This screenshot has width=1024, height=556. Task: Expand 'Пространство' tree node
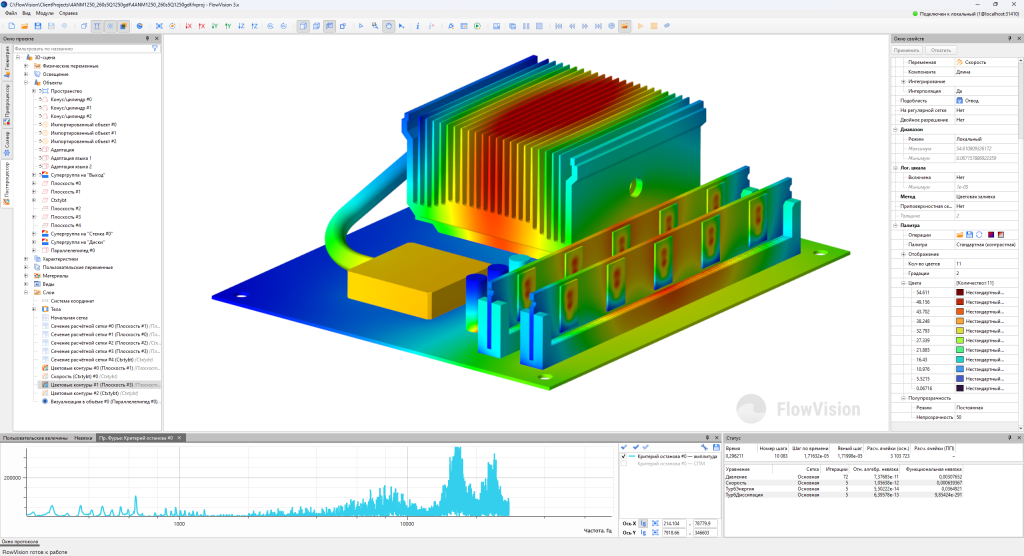coord(35,91)
